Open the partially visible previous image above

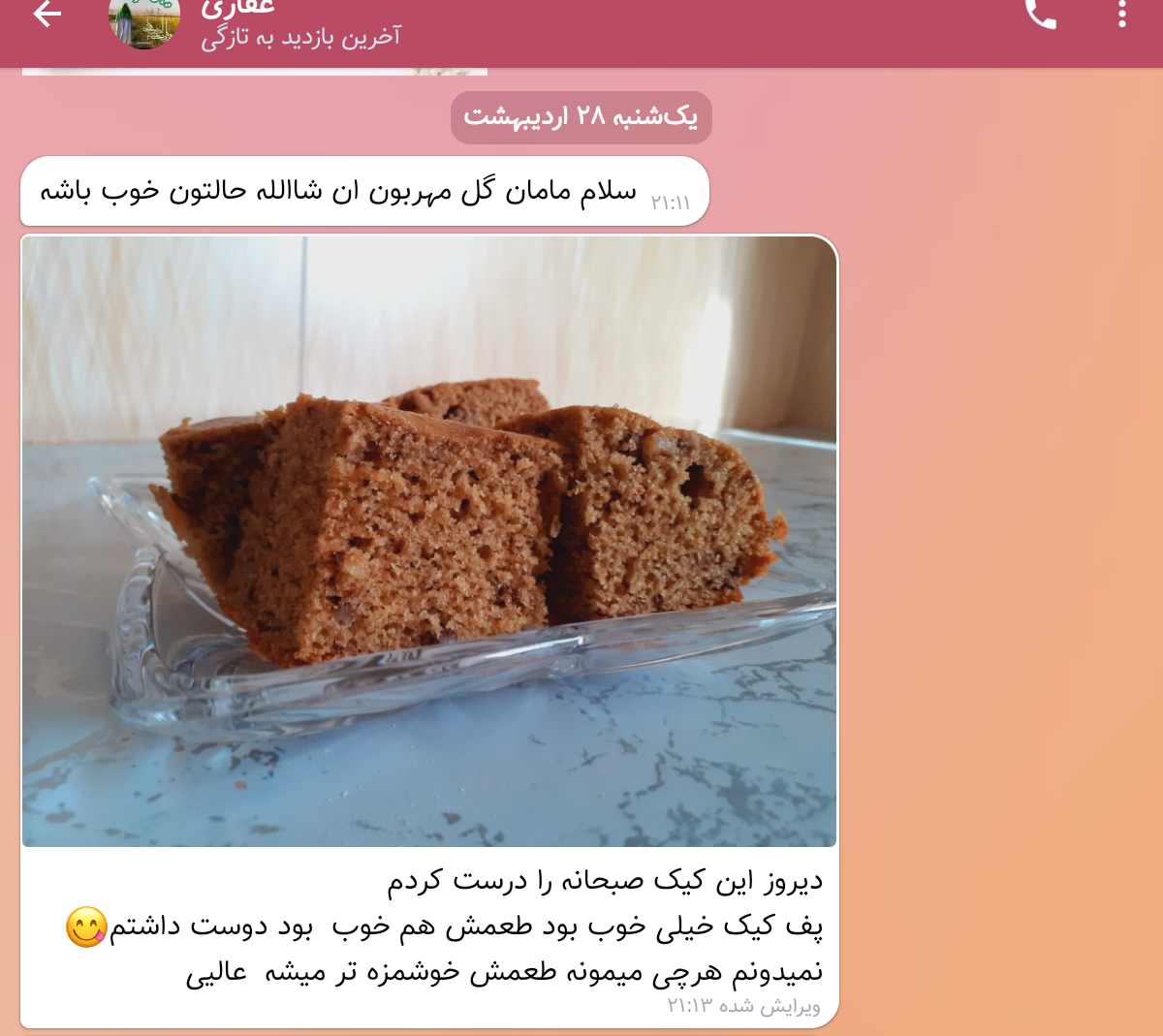[255, 72]
